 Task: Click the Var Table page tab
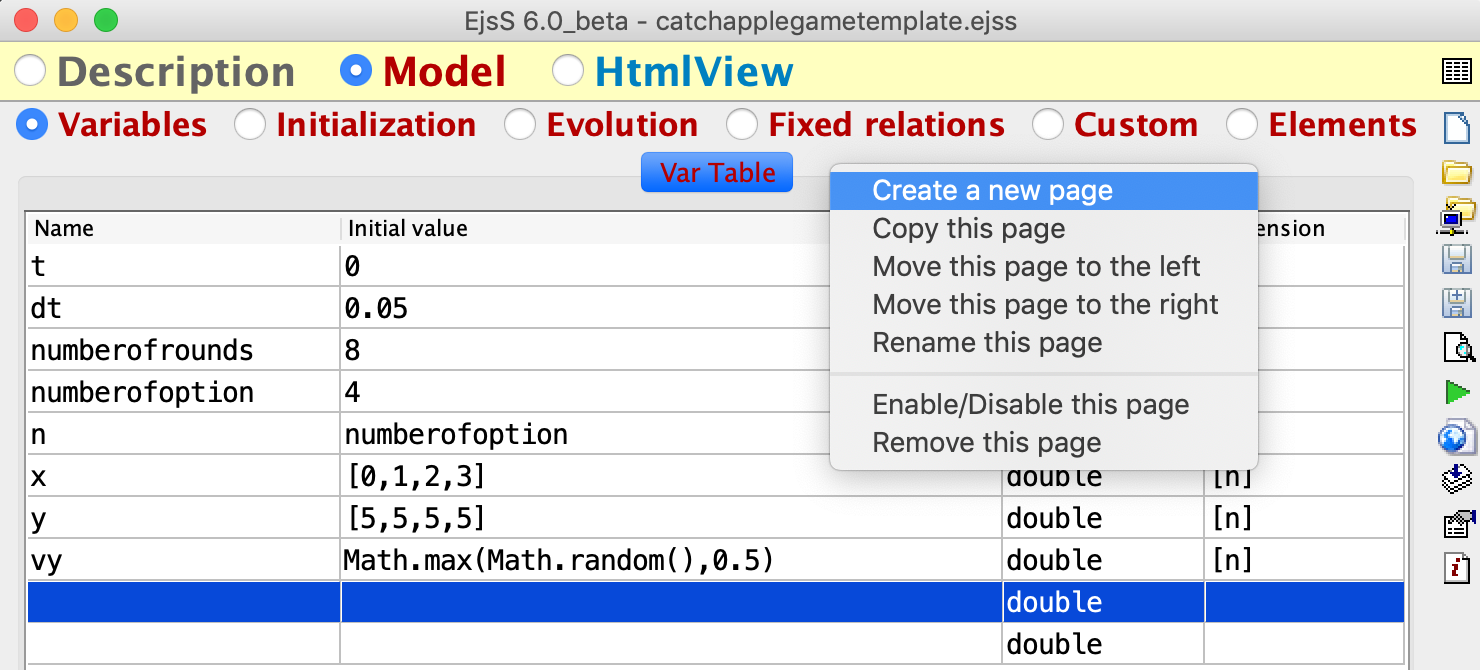pyautogui.click(x=717, y=172)
